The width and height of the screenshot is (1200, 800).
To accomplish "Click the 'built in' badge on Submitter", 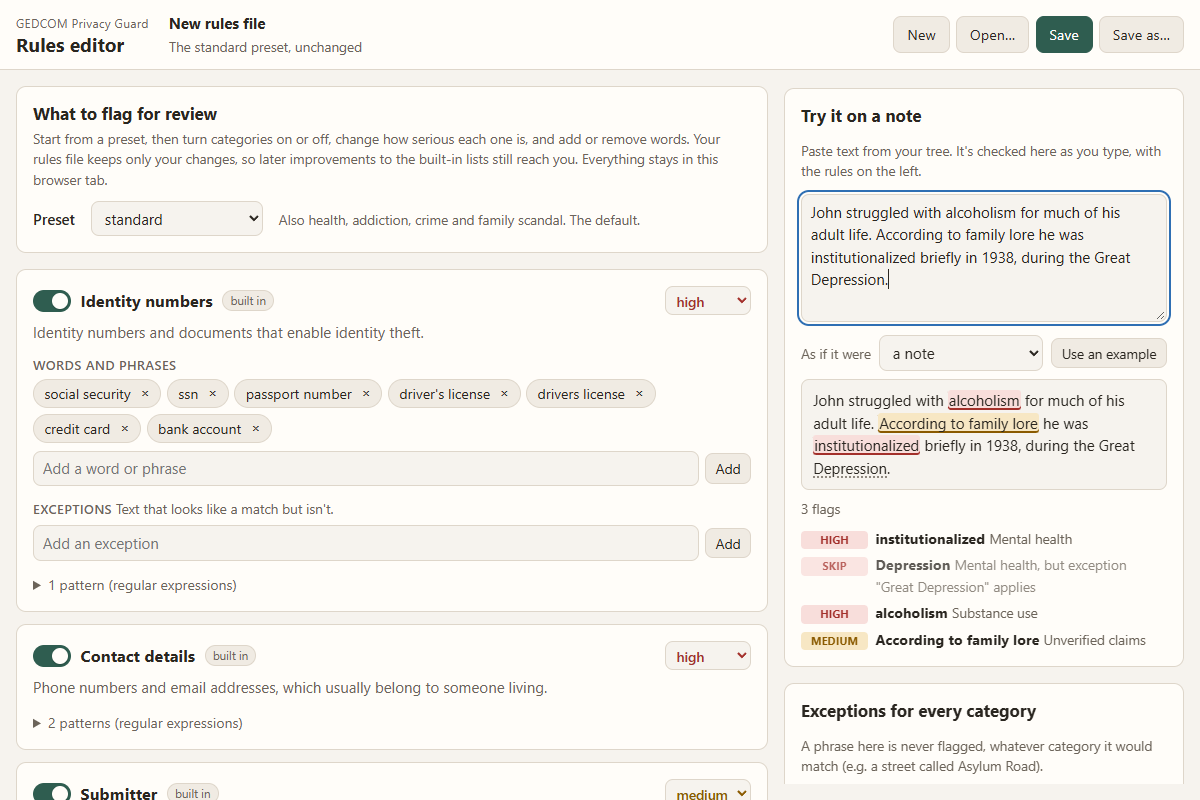I will click(x=193, y=793).
